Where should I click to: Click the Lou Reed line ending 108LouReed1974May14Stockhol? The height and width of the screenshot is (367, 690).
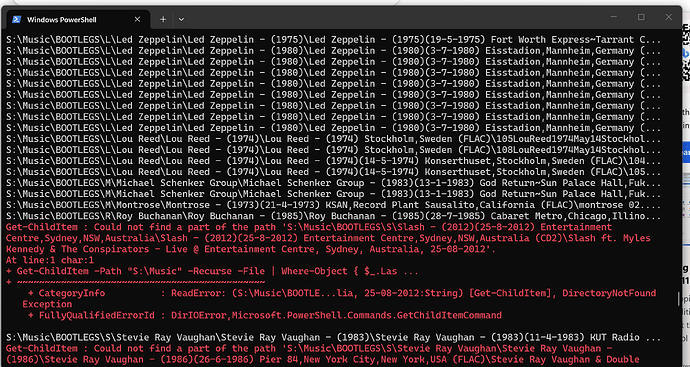[x=333, y=150]
